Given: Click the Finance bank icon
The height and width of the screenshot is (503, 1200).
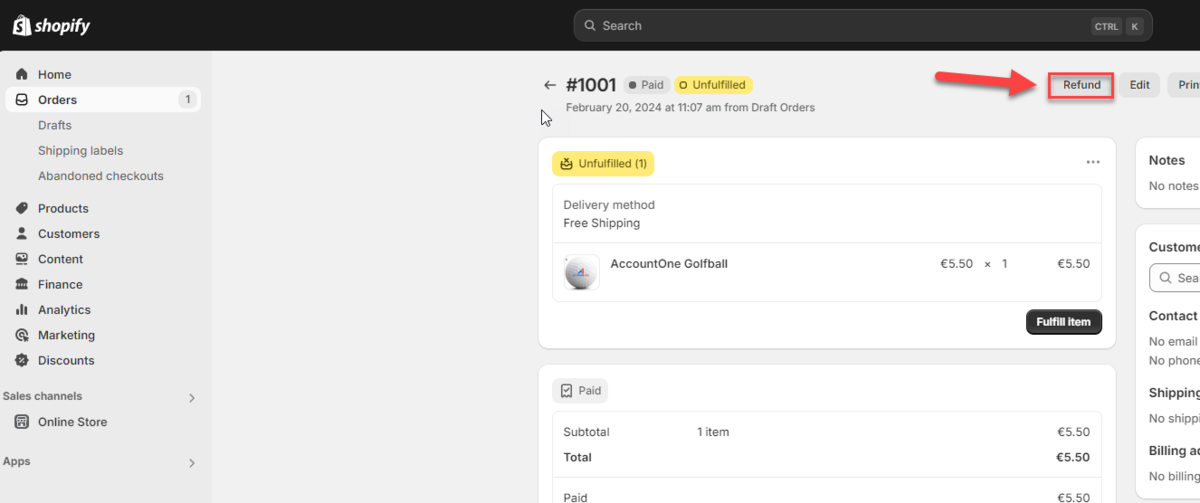Looking at the screenshot, I should (22, 284).
